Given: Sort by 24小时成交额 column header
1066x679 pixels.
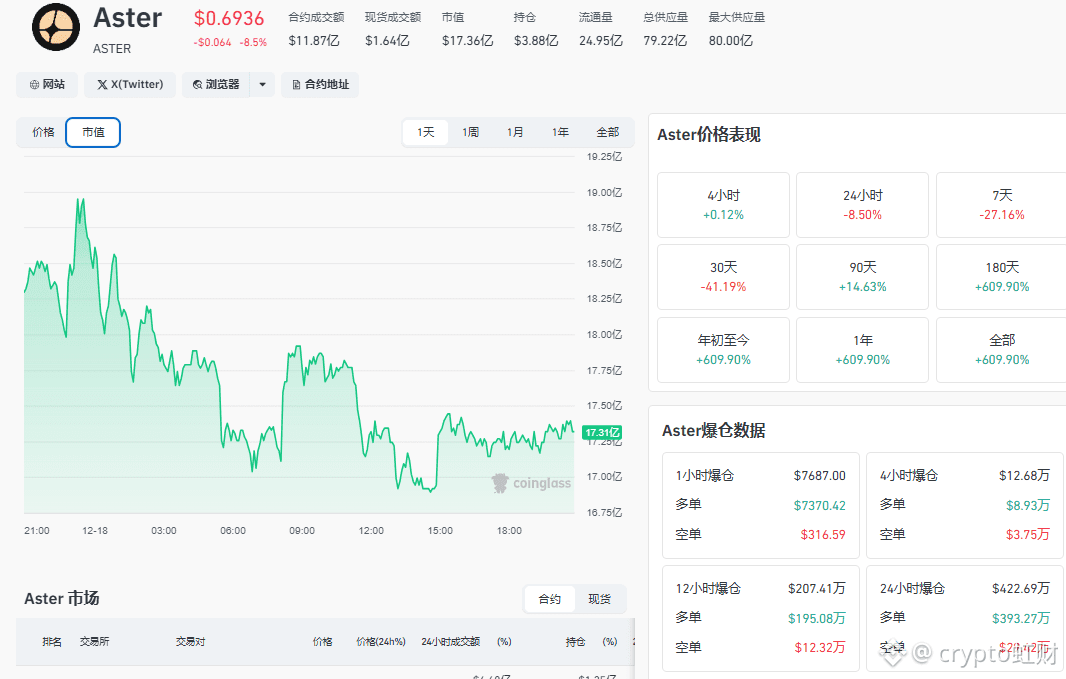Looking at the screenshot, I should pyautogui.click(x=450, y=642).
